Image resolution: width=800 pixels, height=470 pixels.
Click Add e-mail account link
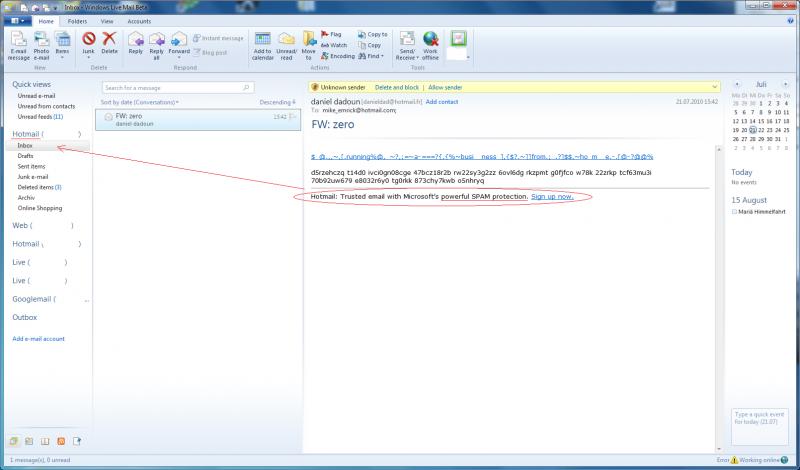(x=38, y=339)
